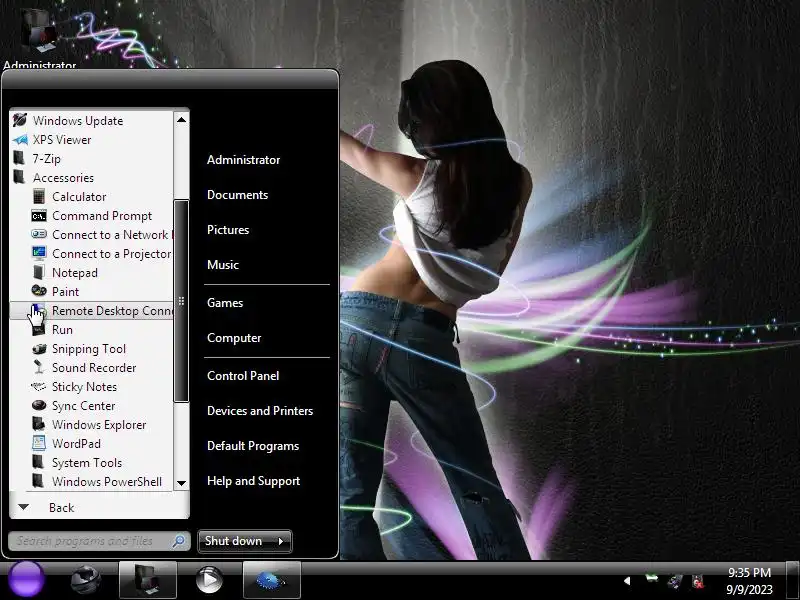Open Sound Recorder microphone icon
Screen dimensions: 800x600
pos(39,367)
